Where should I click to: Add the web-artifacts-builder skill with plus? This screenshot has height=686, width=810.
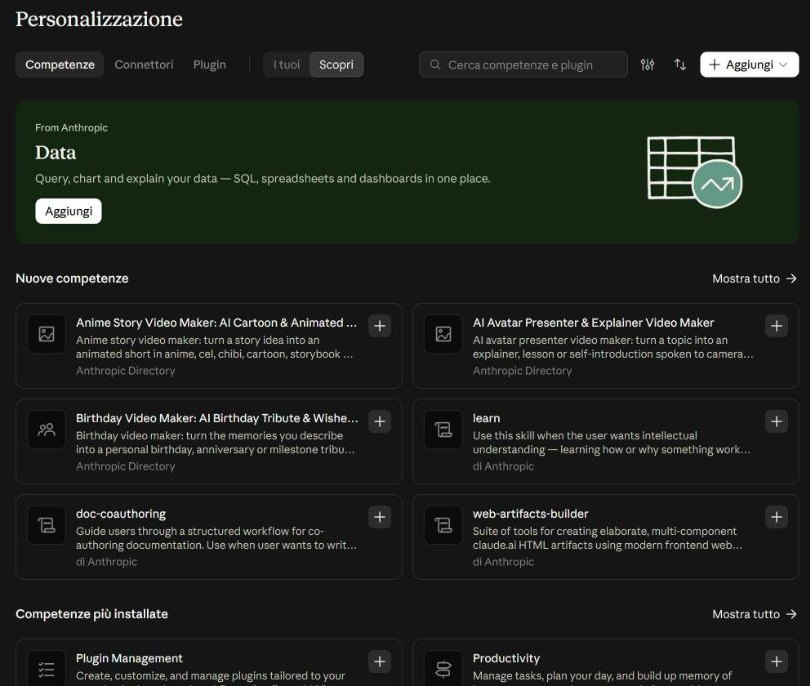pos(776,517)
